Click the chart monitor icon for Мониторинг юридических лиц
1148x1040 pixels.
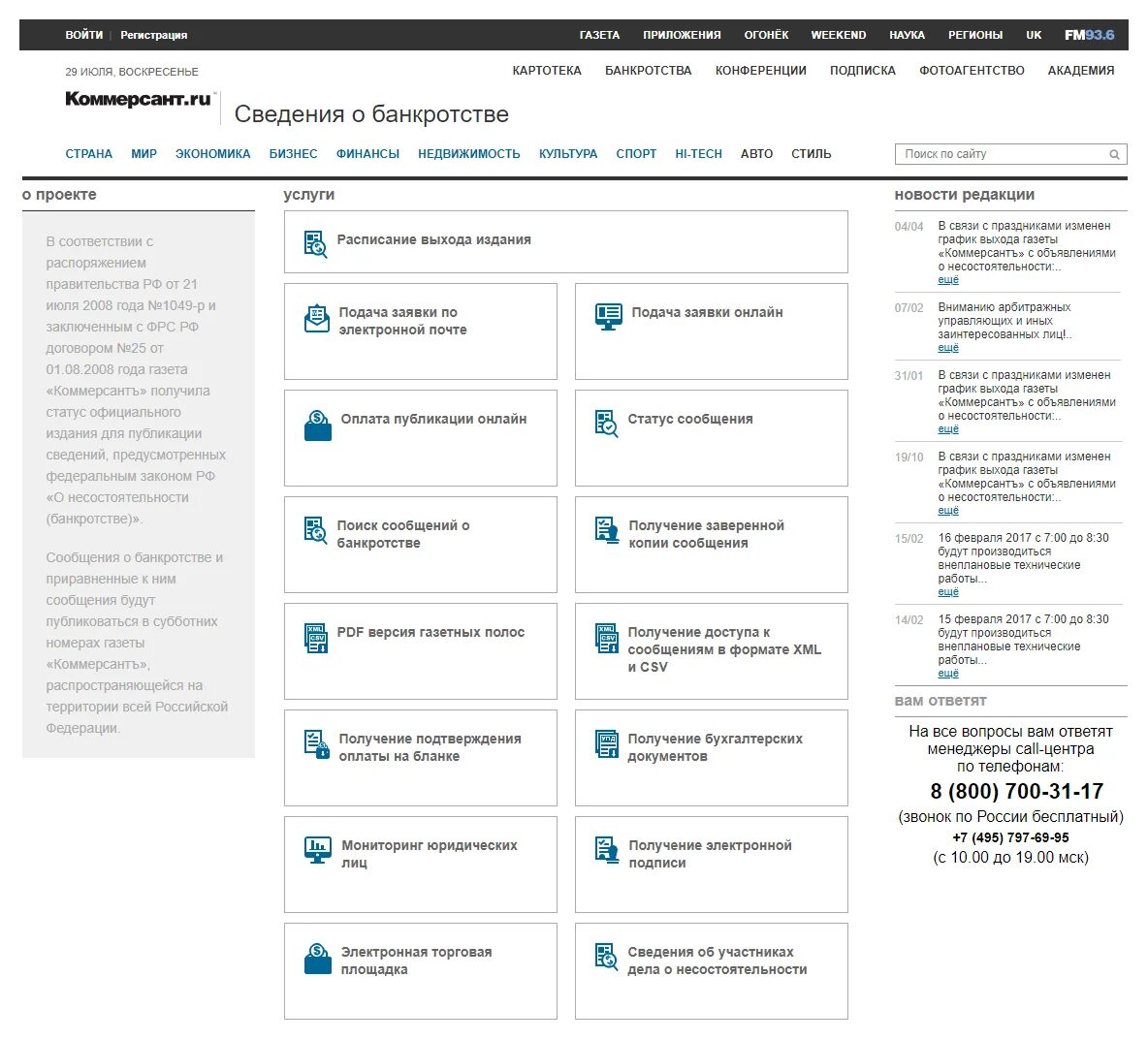(x=318, y=850)
